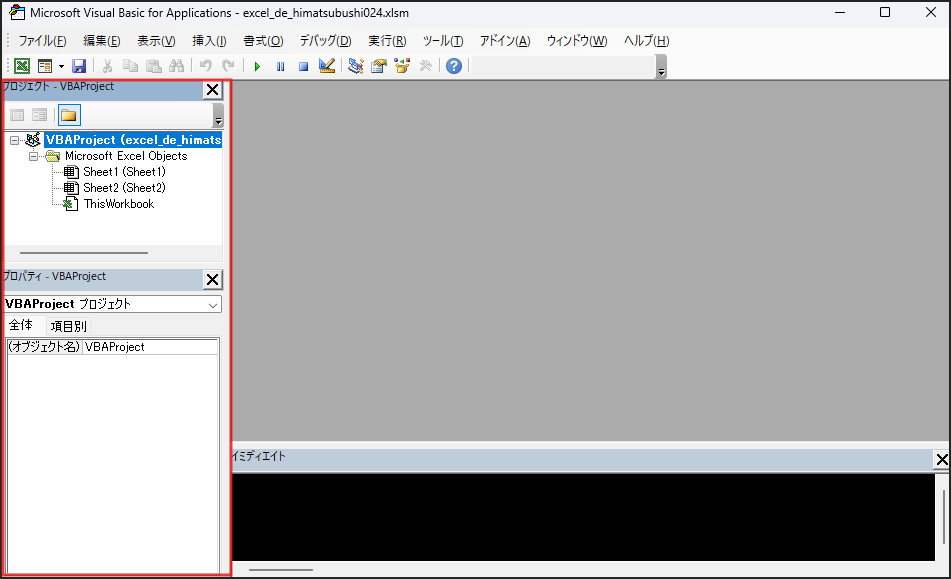Open the アドイン(A) menu

505,41
